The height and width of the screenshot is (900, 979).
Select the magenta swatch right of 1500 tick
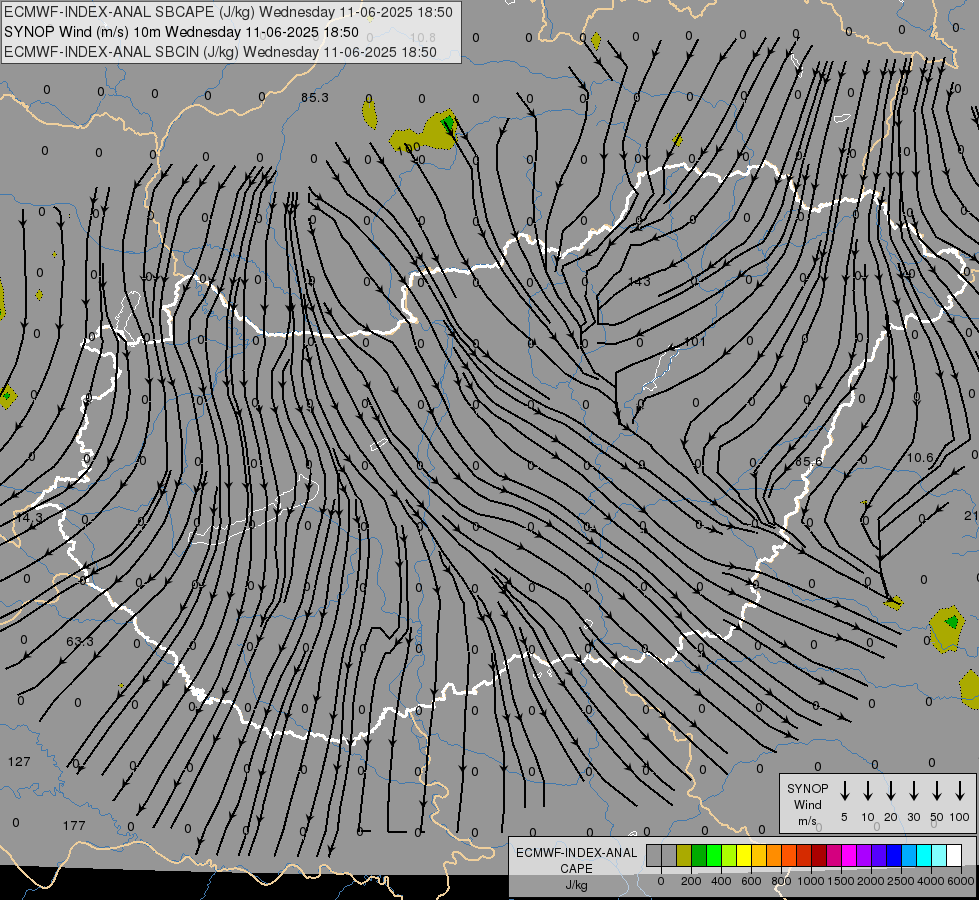pyautogui.click(x=850, y=856)
